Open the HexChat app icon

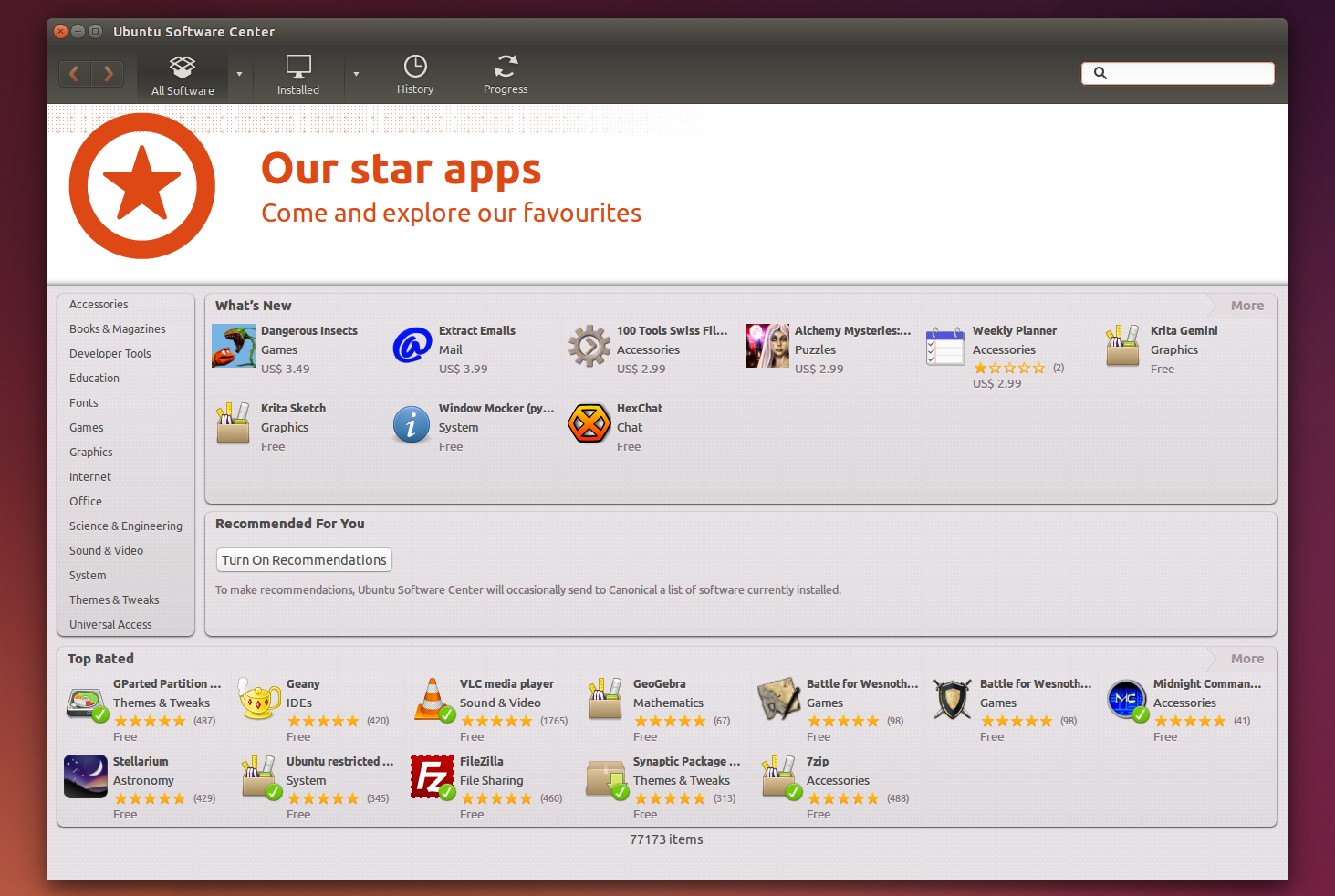(589, 423)
